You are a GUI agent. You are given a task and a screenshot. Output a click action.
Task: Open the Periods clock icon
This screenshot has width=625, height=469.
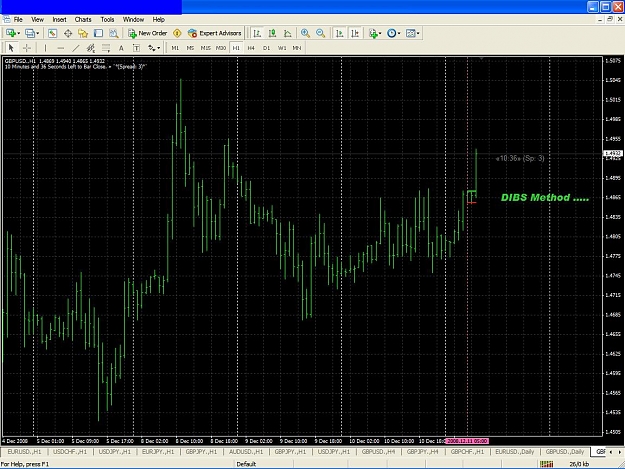pyautogui.click(x=391, y=33)
